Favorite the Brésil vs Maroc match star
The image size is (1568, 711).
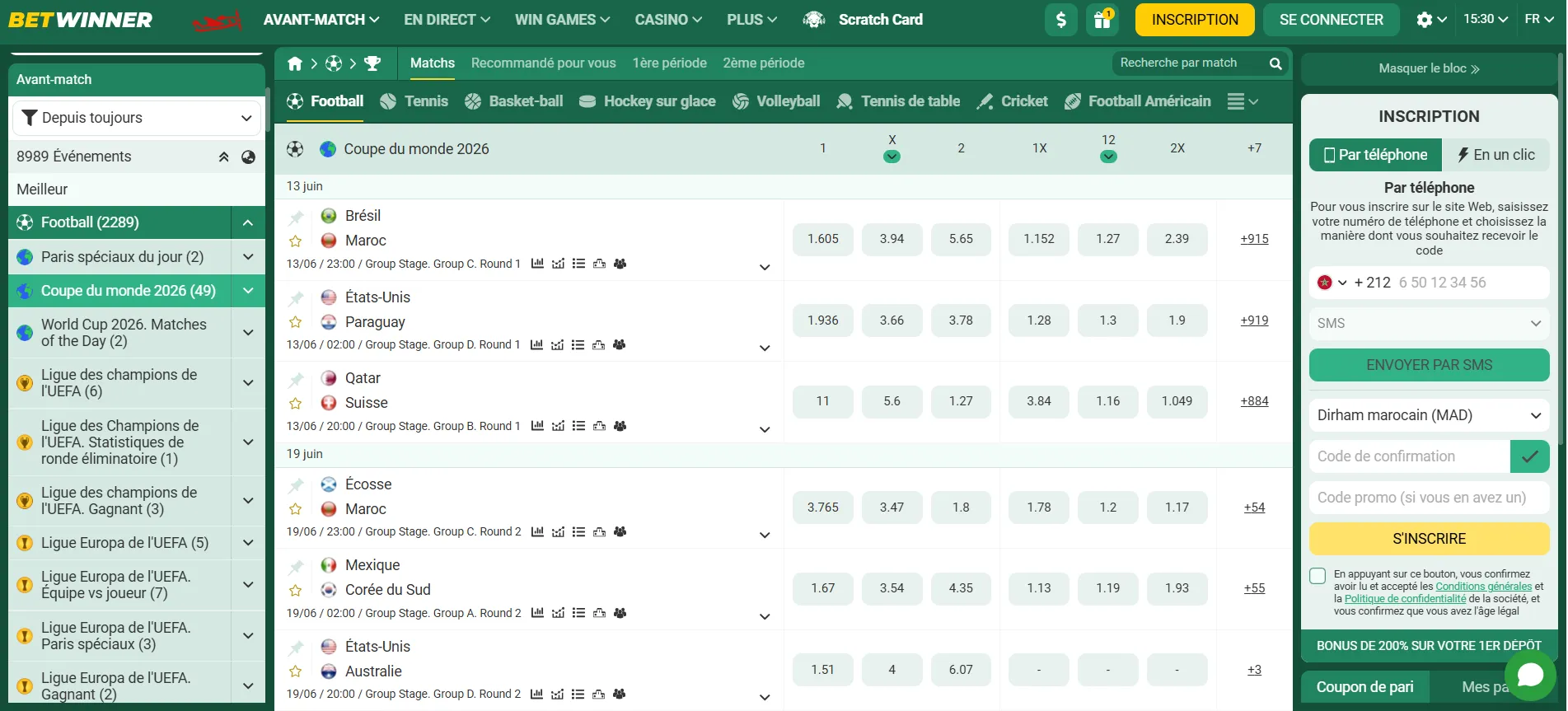(295, 241)
